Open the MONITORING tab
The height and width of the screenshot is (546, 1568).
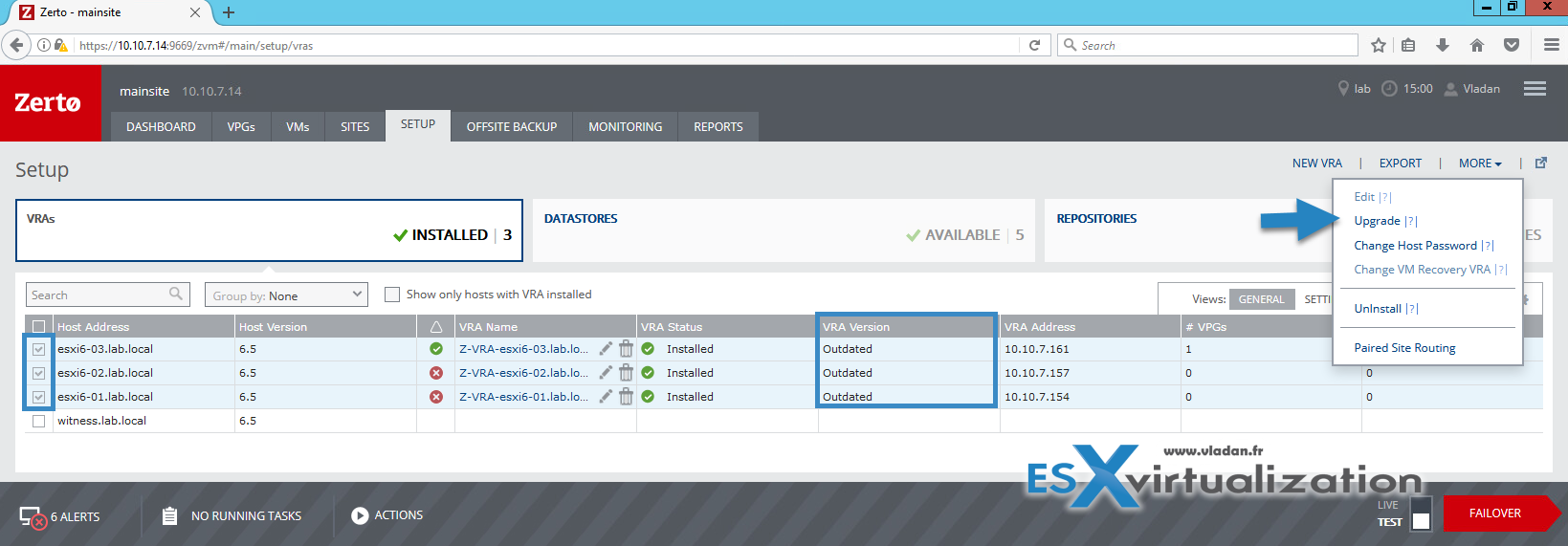[x=626, y=126]
